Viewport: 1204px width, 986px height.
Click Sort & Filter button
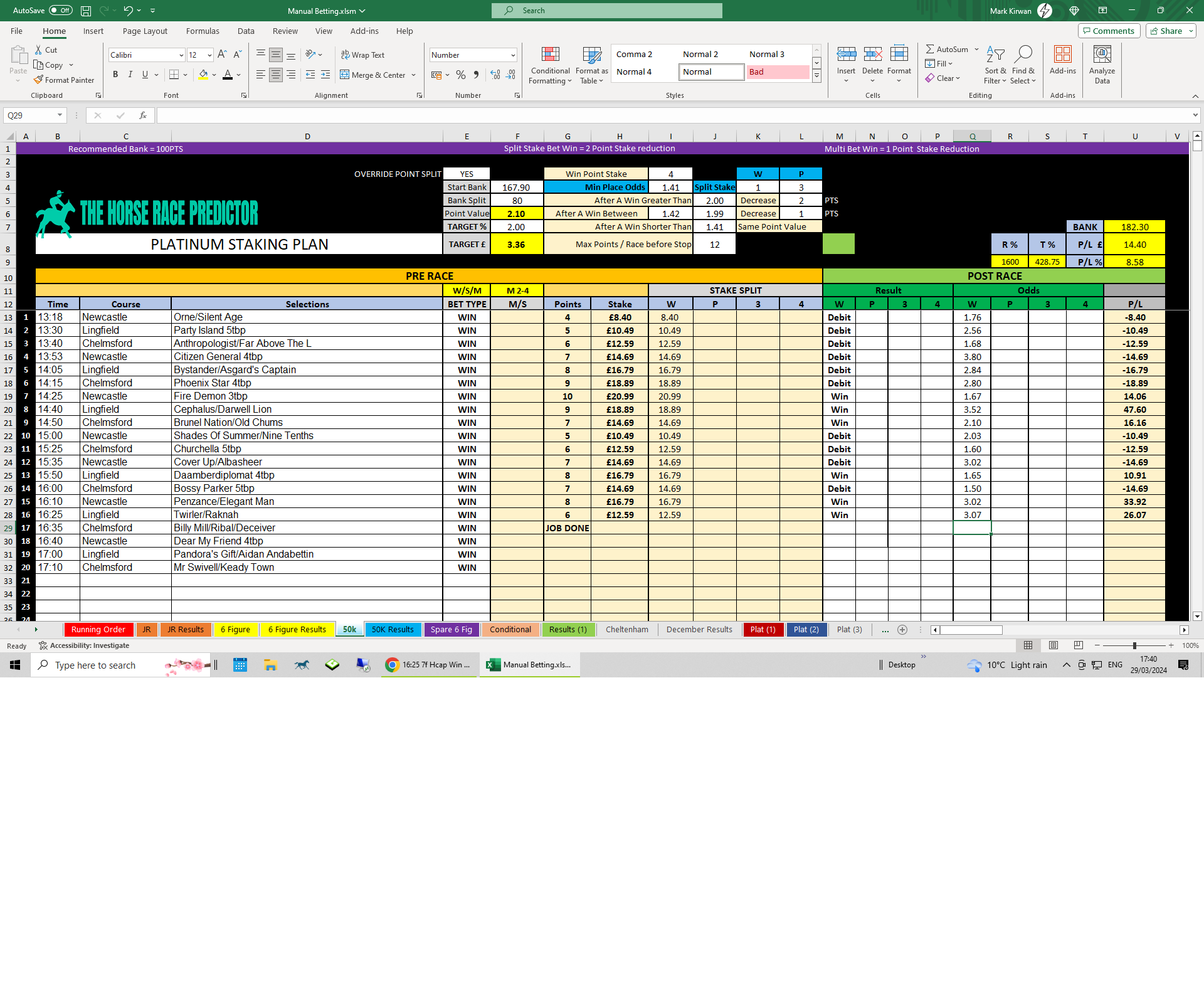coord(995,65)
